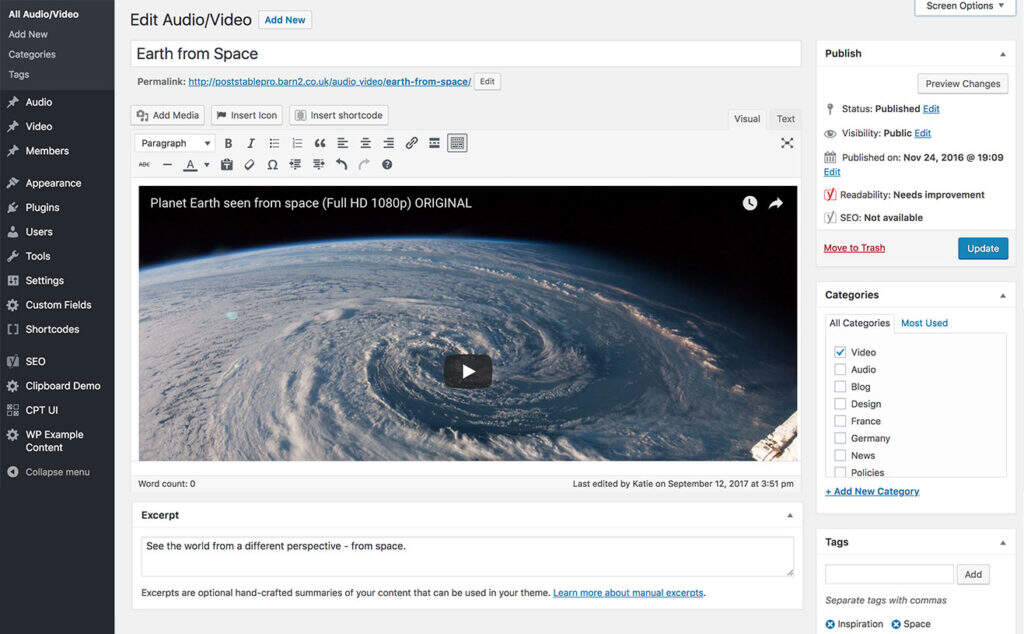
Task: Tick the Blog category checkbox
Action: coord(840,387)
